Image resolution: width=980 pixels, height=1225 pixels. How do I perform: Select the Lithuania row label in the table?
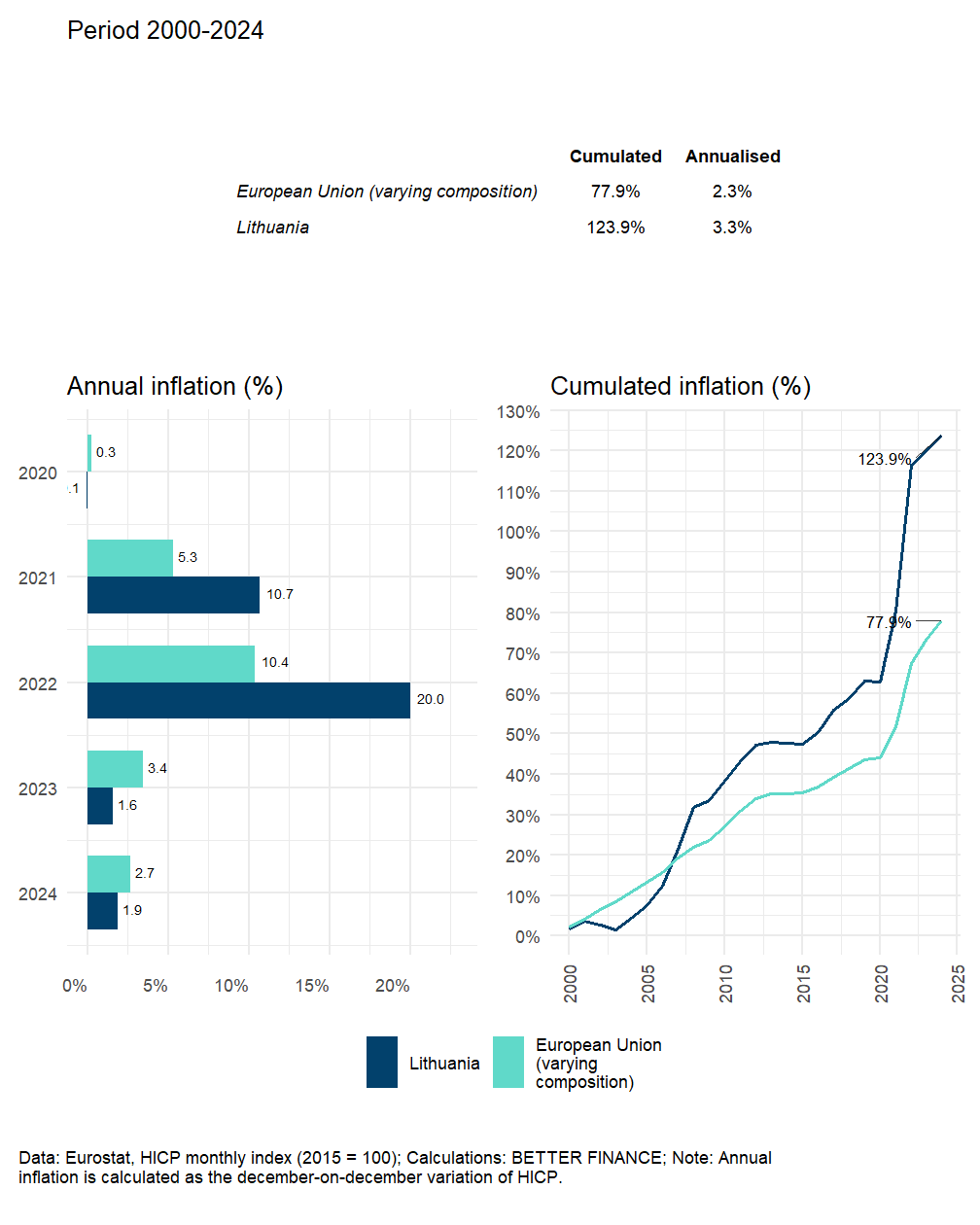pos(273,227)
